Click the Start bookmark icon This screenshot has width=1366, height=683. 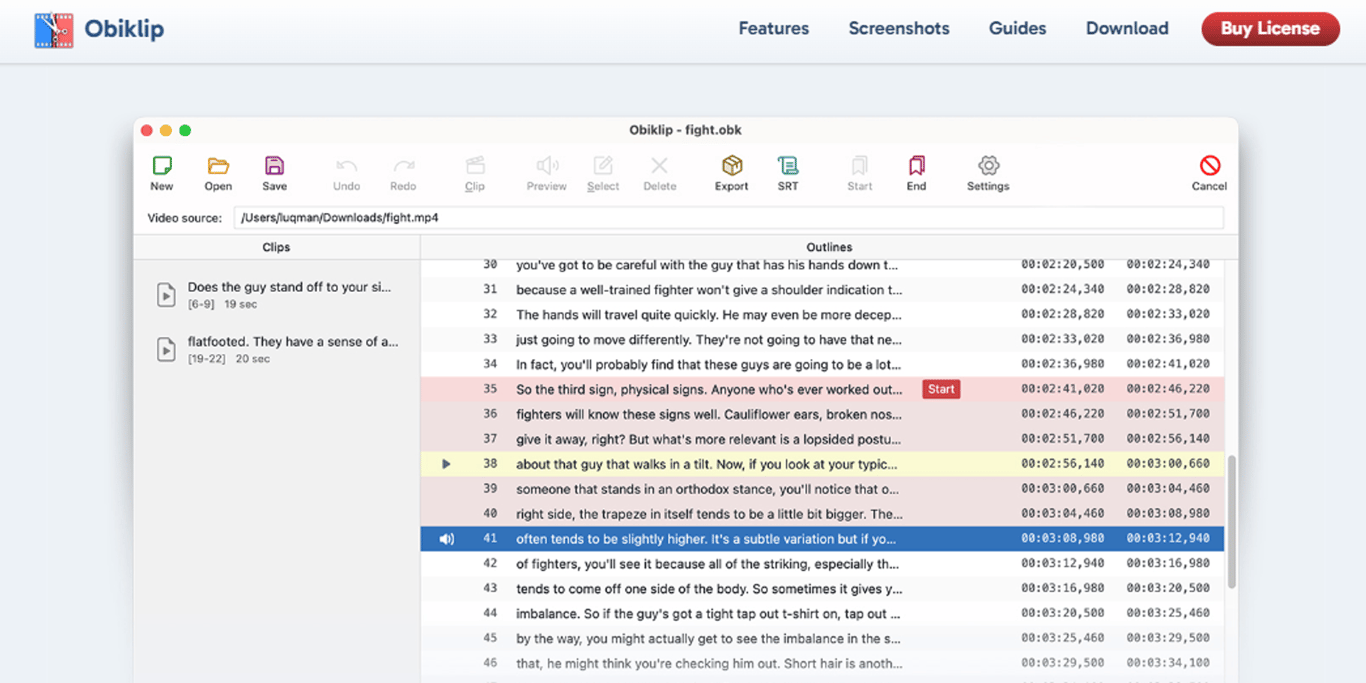[x=860, y=166]
